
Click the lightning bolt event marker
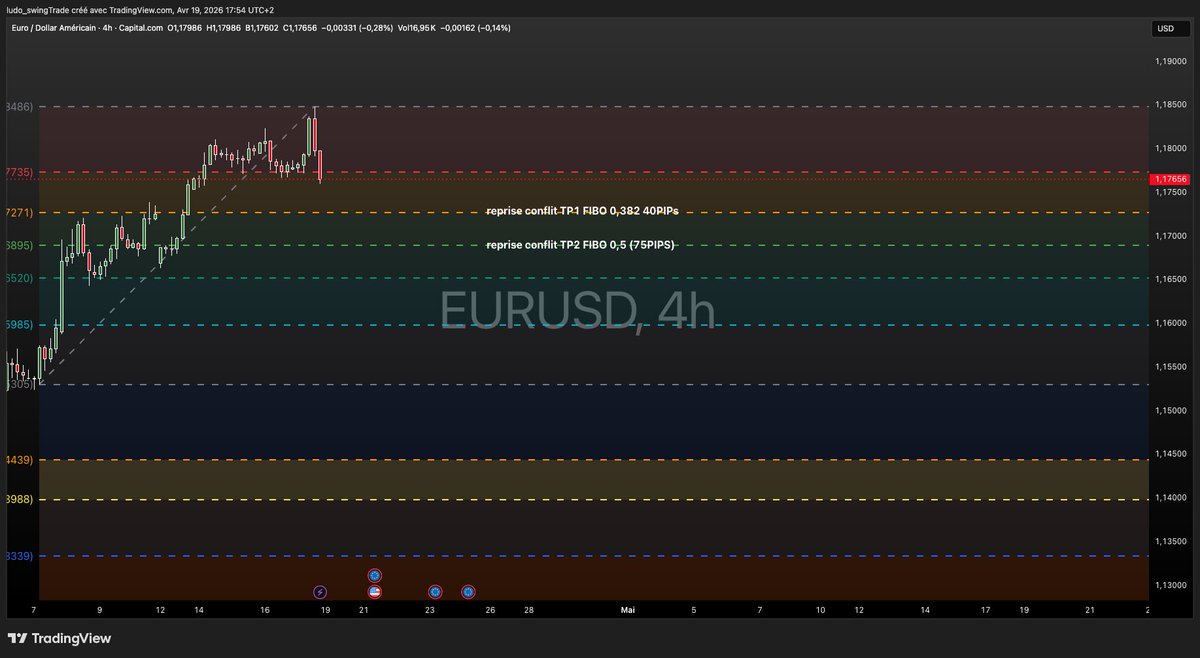320,591
